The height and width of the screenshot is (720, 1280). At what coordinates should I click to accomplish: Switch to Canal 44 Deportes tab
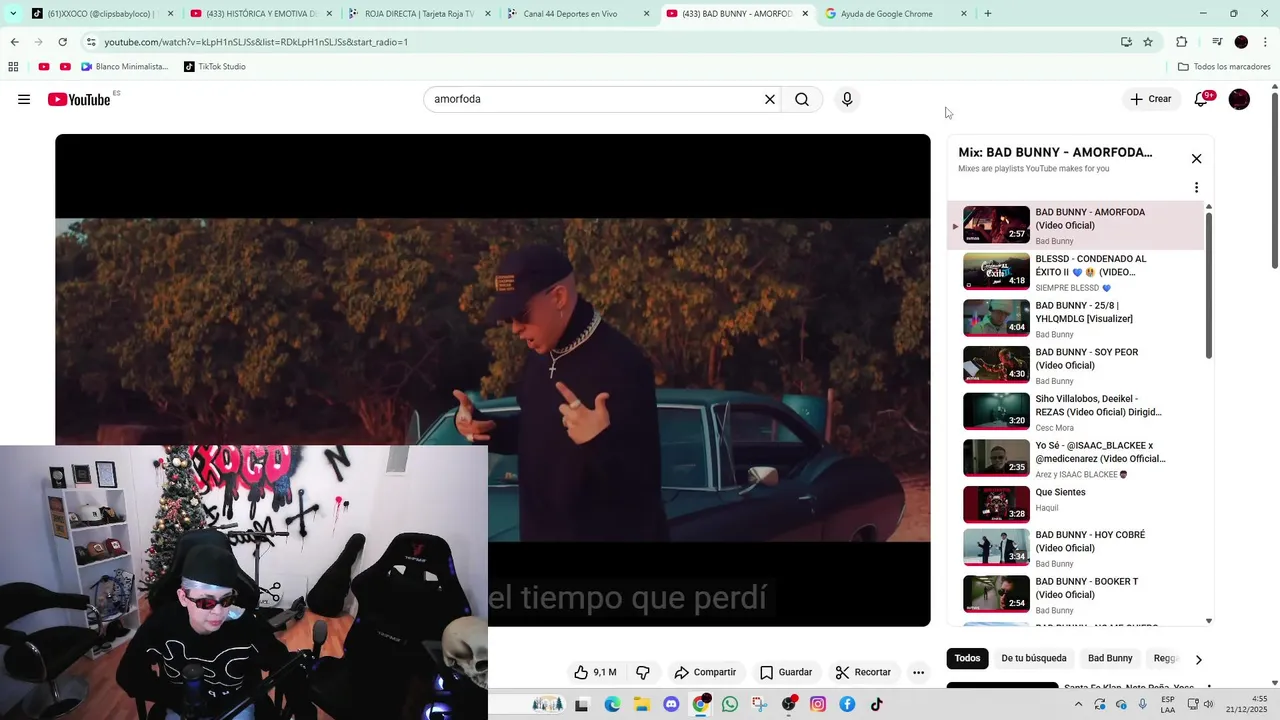coord(577,14)
